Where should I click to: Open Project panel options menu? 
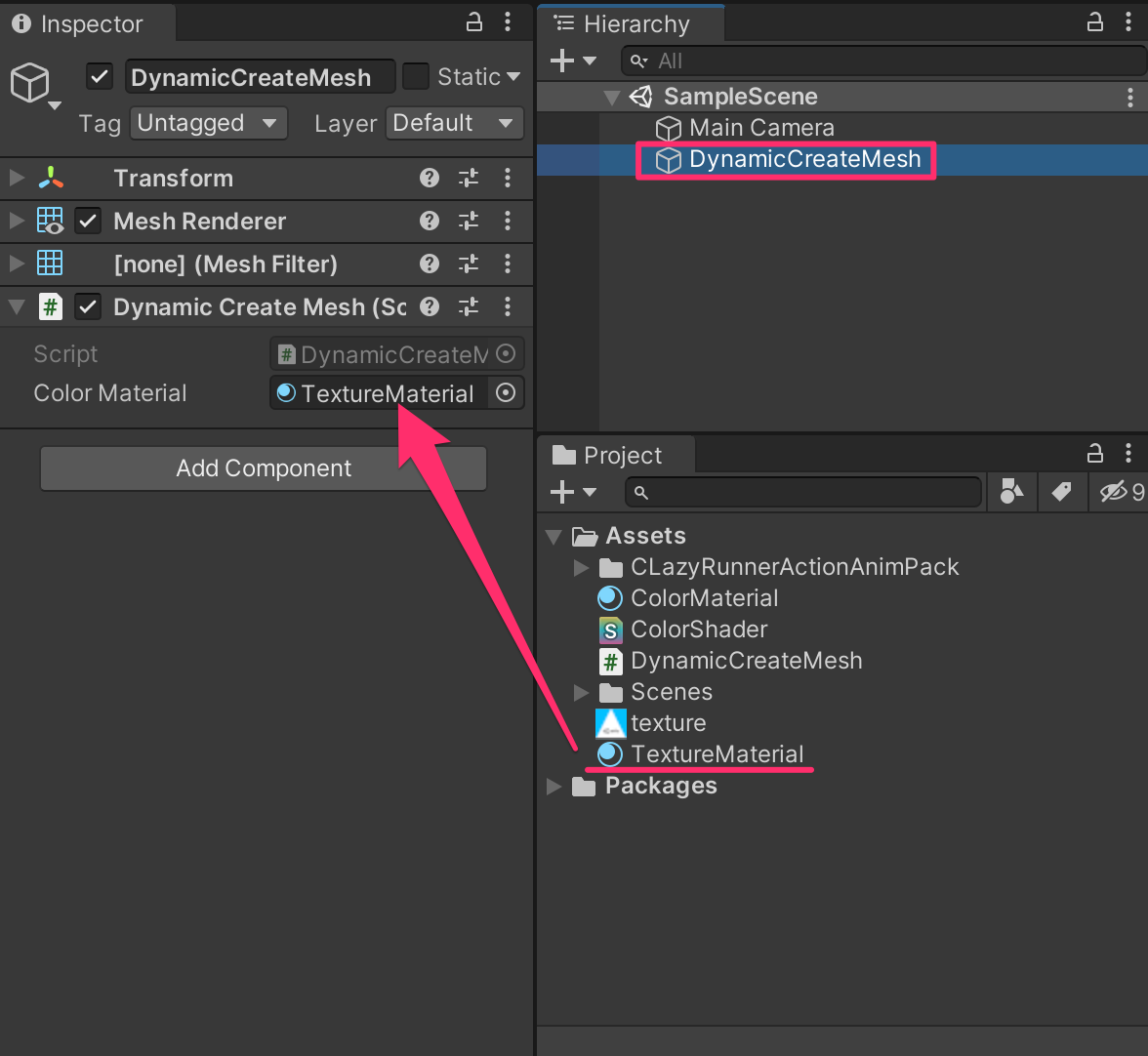[1127, 454]
